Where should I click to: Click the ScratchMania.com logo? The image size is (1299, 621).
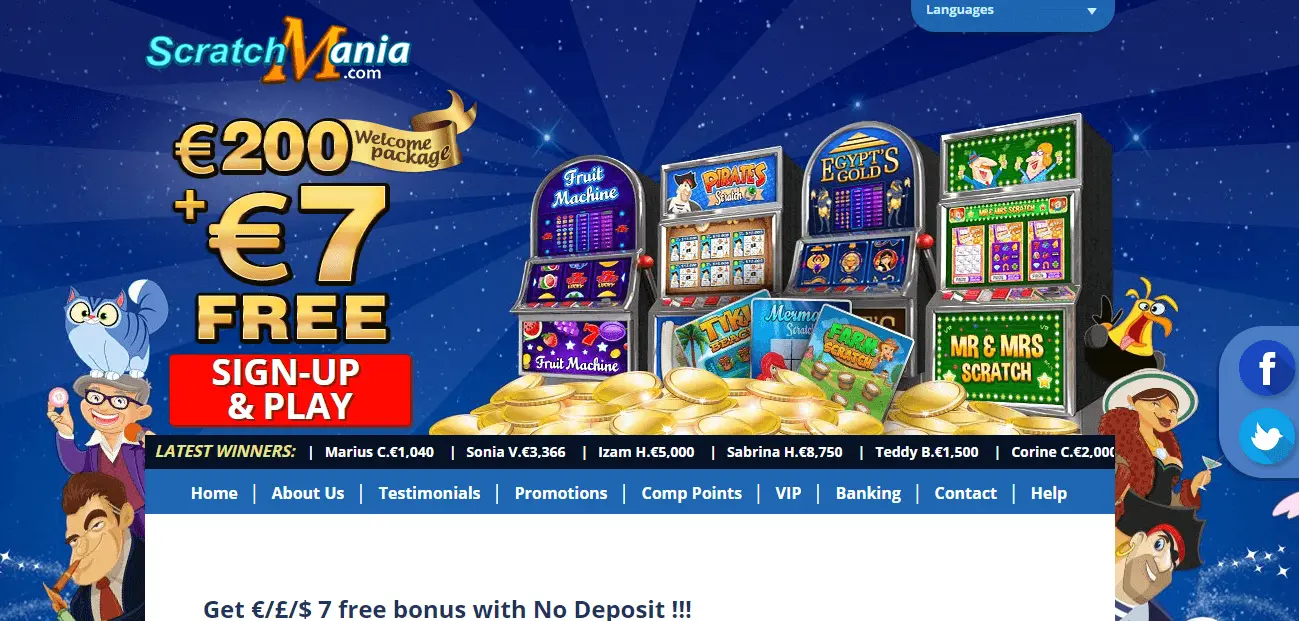click(278, 52)
